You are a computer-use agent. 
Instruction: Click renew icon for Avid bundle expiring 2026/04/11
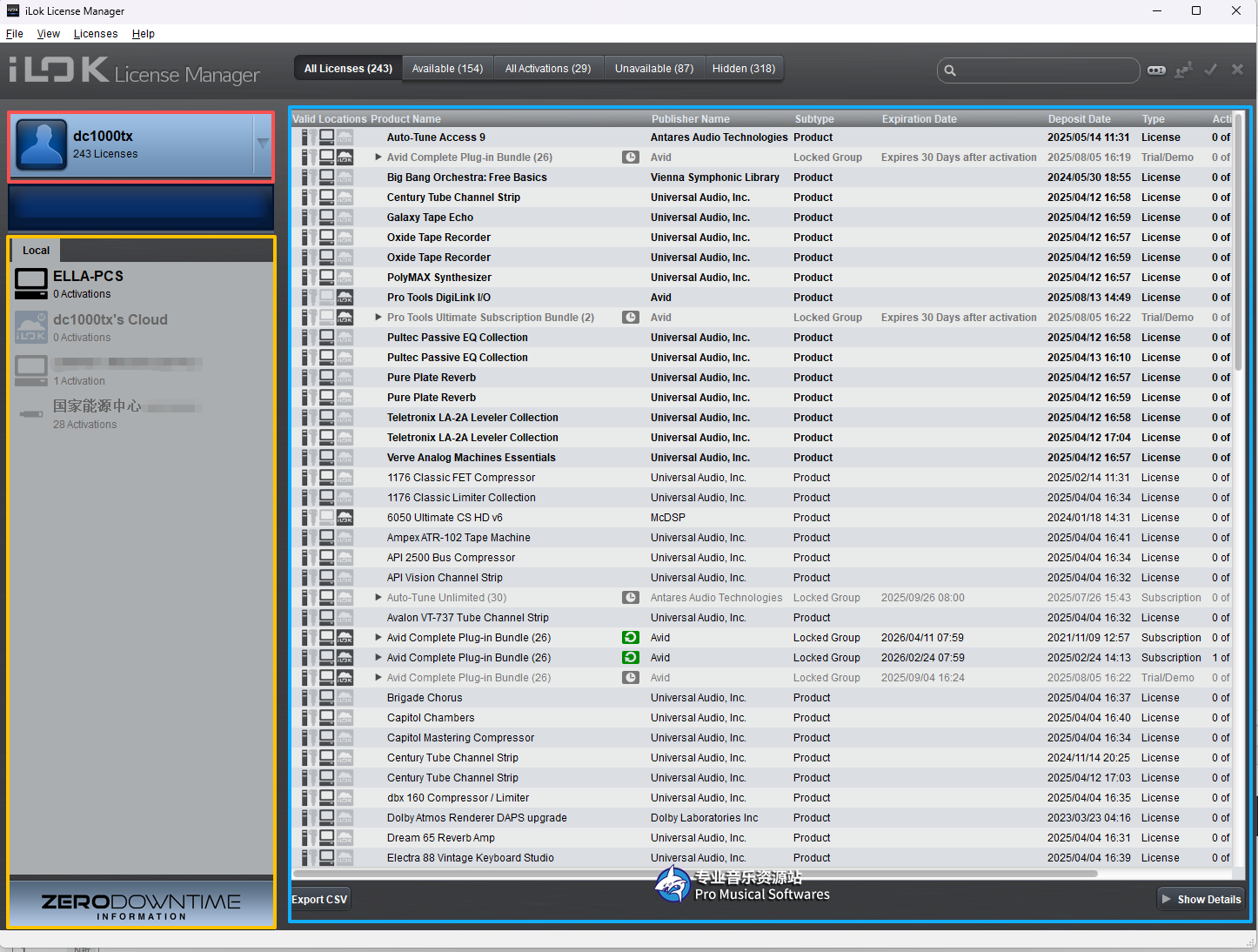tap(631, 638)
